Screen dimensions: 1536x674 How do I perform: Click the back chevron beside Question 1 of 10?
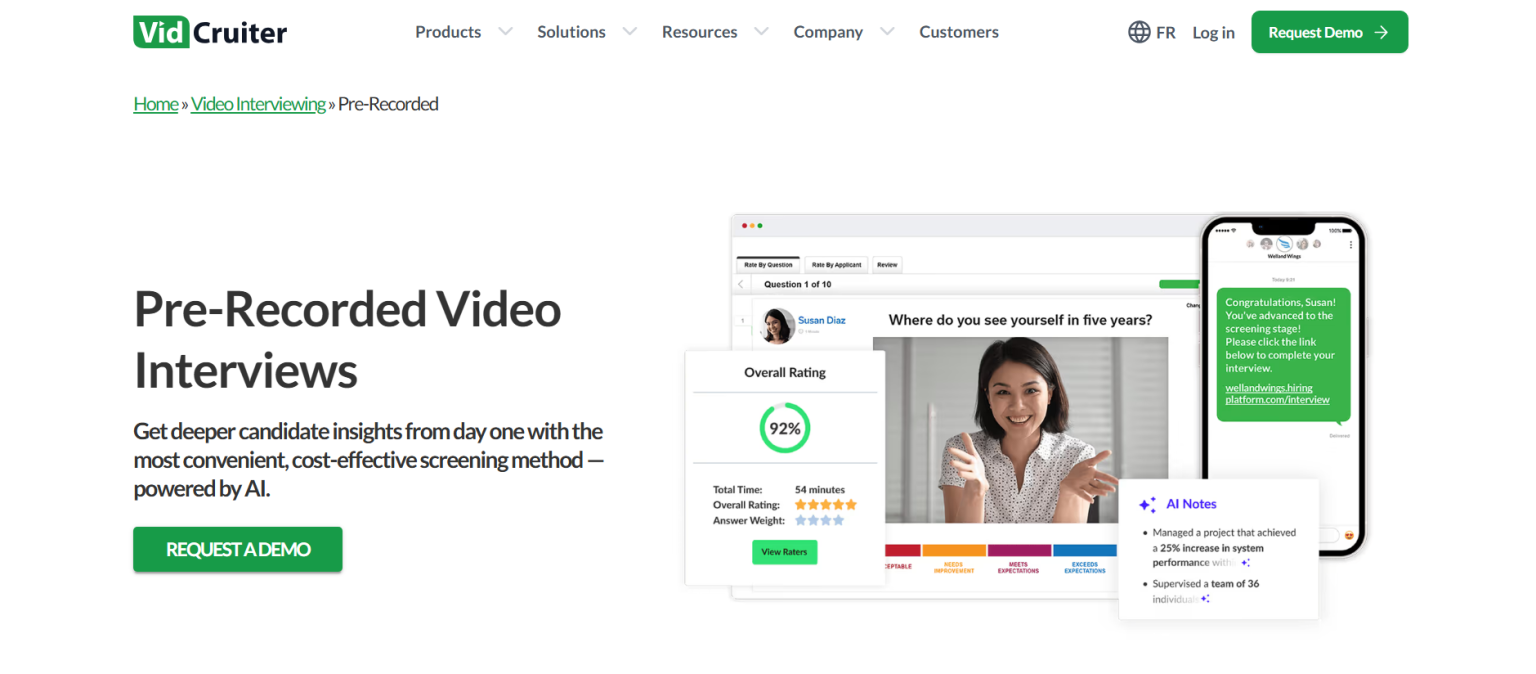click(x=742, y=284)
